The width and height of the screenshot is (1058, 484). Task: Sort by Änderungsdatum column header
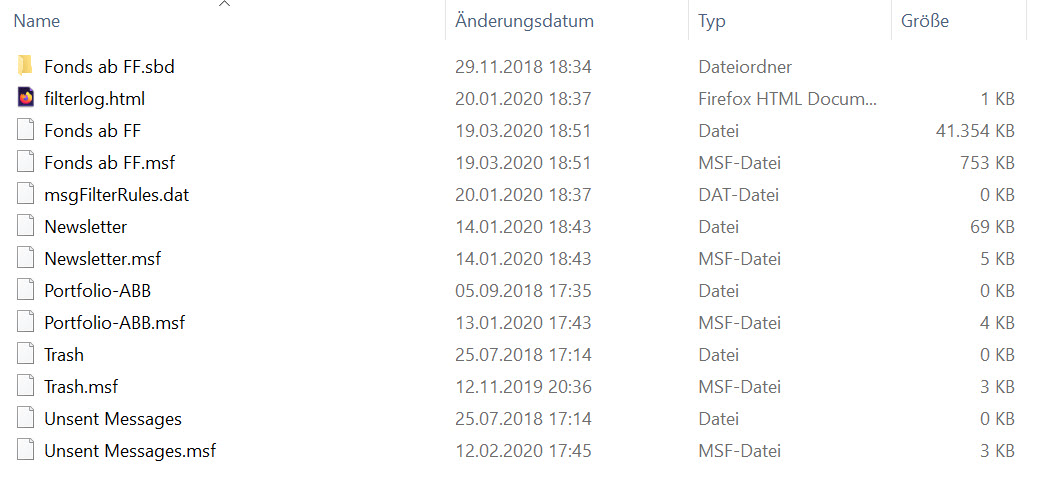tap(524, 21)
